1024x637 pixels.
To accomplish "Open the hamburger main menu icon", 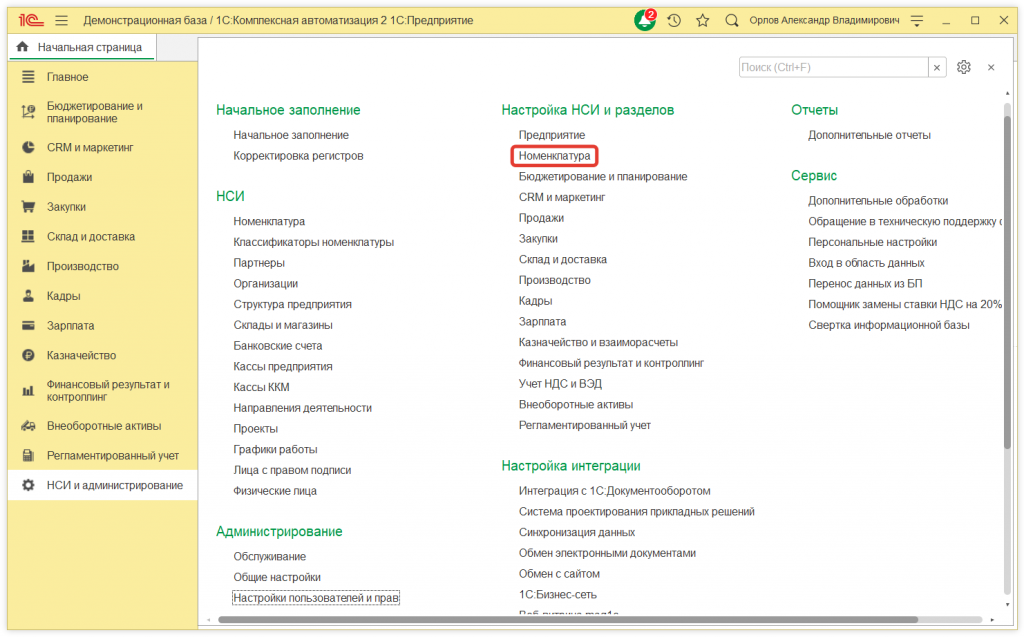I will (62, 20).
